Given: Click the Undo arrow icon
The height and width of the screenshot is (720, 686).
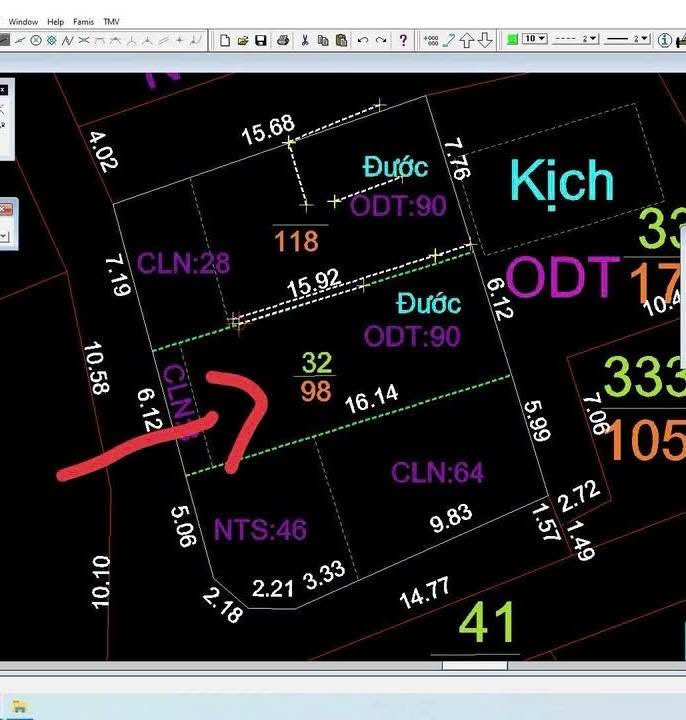Looking at the screenshot, I should [x=362, y=40].
